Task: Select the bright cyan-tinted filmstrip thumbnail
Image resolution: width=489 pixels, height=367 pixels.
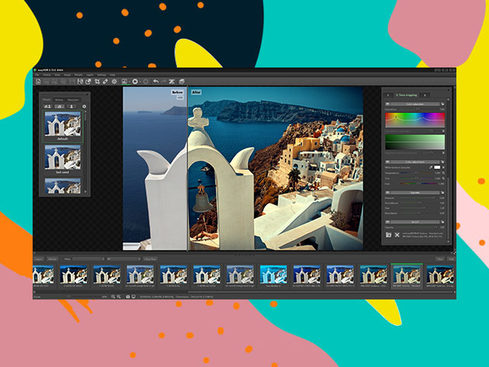Action: (x=273, y=274)
